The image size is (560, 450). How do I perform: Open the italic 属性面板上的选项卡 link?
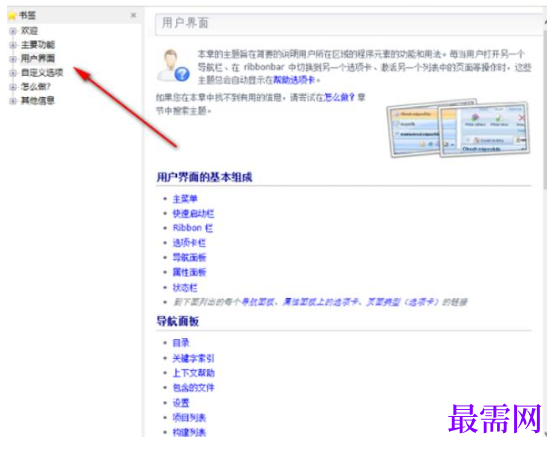[320, 302]
